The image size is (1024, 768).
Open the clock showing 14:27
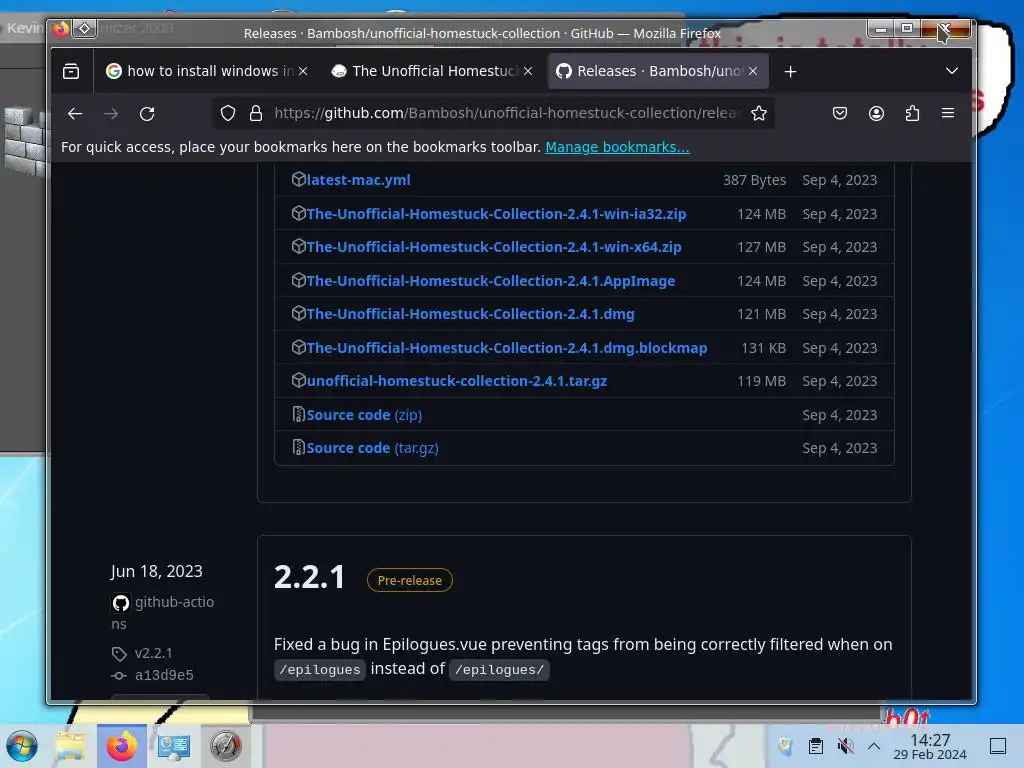tap(930, 746)
